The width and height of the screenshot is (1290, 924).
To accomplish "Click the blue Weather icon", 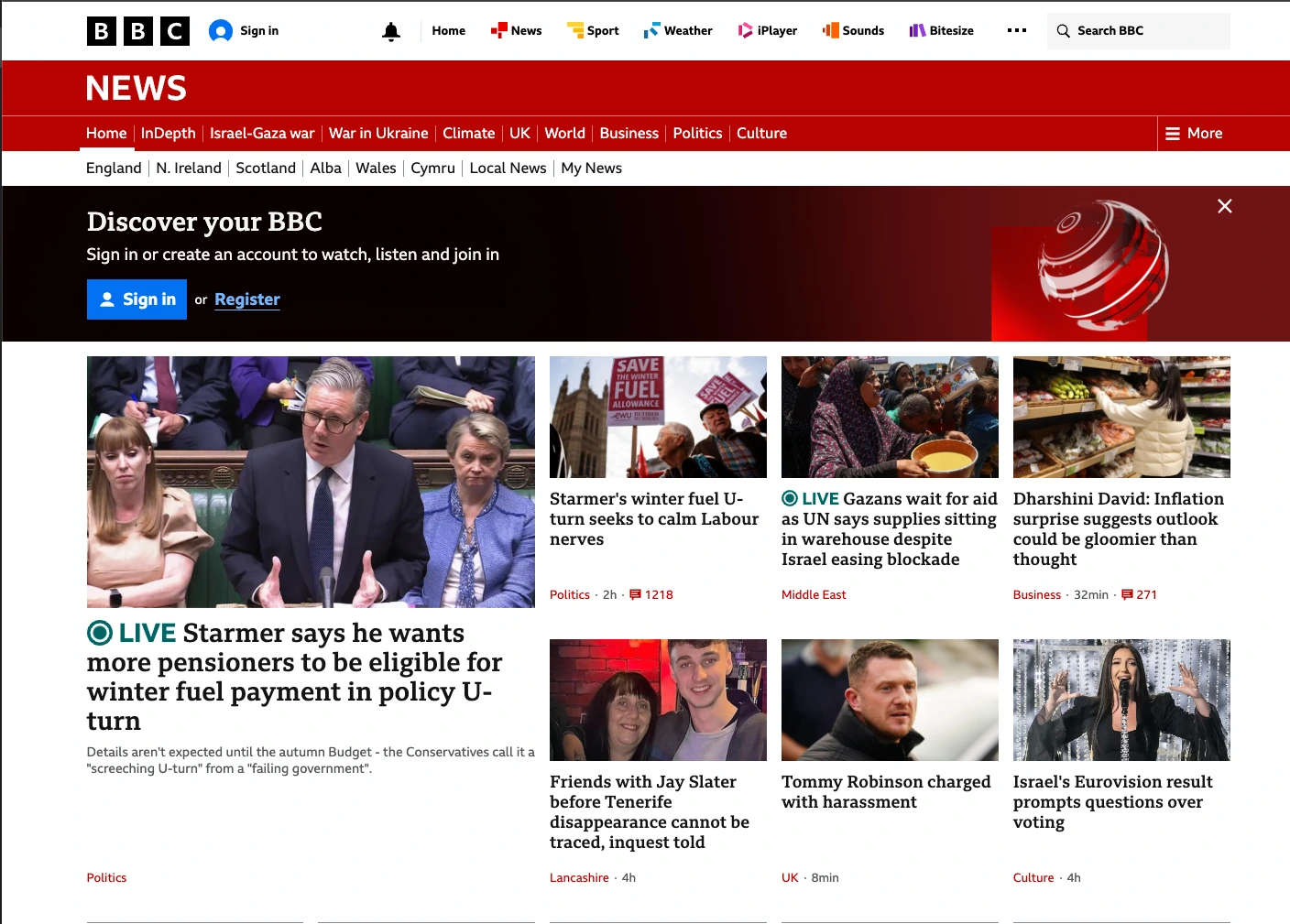I will (651, 30).
